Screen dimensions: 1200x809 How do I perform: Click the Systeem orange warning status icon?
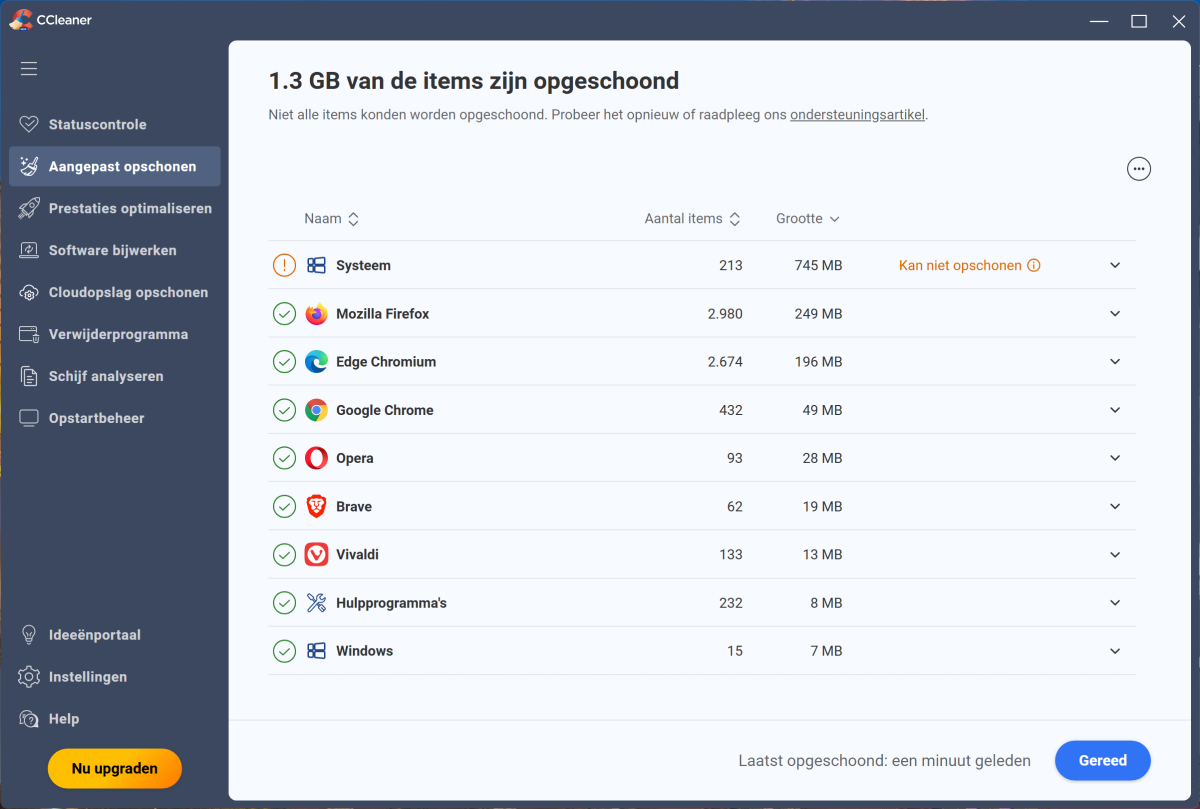[284, 266]
